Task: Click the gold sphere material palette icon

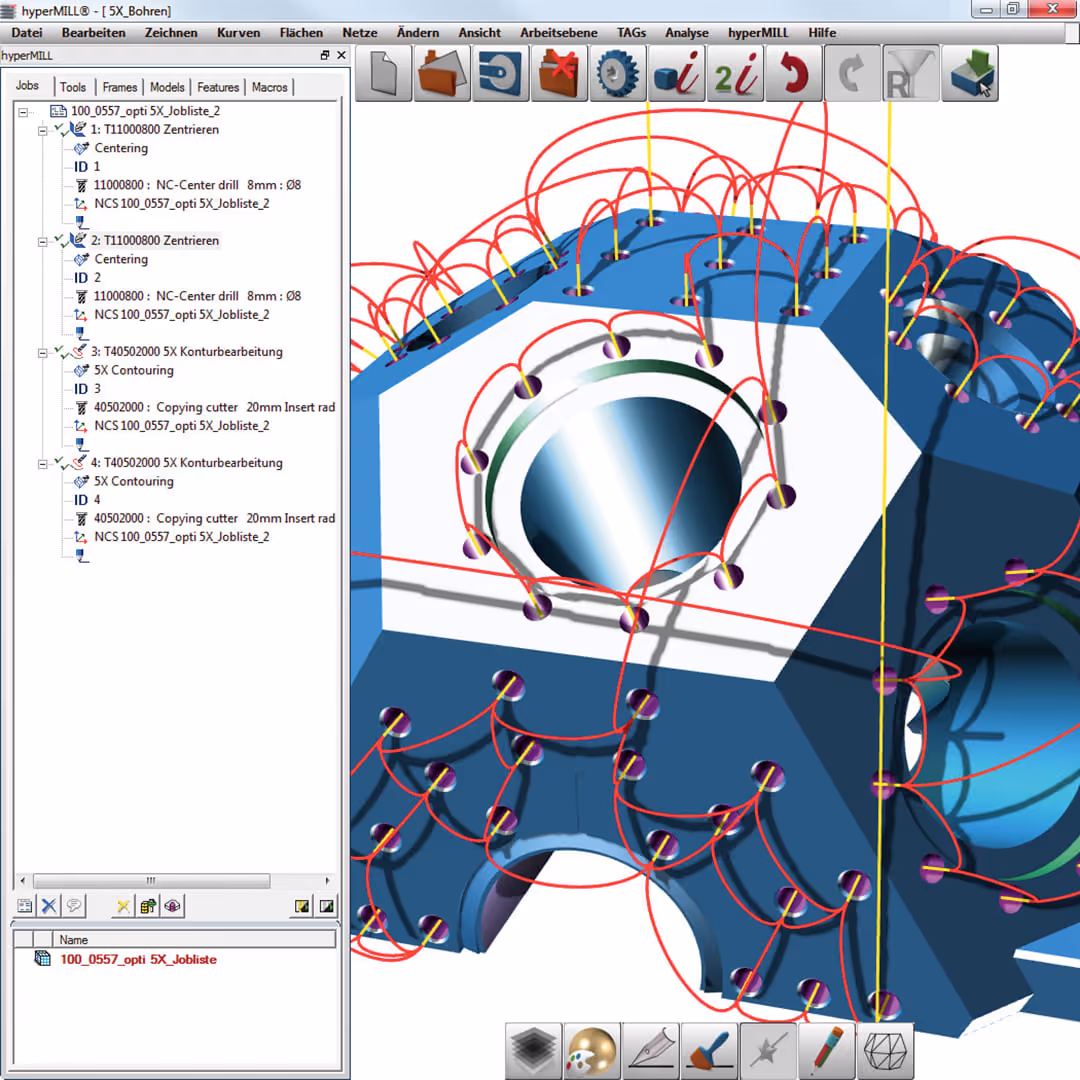Action: coord(592,1051)
